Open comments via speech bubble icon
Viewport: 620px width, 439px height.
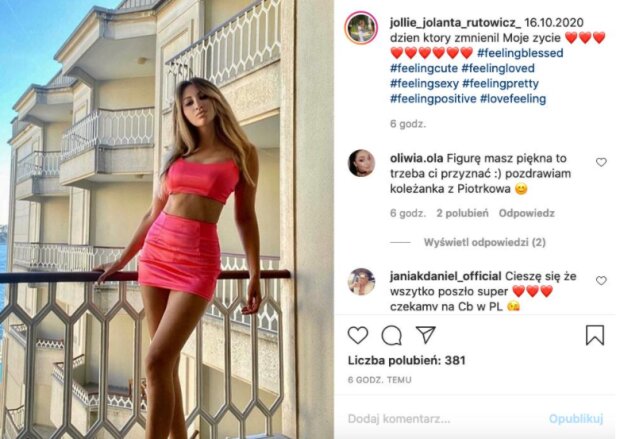(391, 335)
